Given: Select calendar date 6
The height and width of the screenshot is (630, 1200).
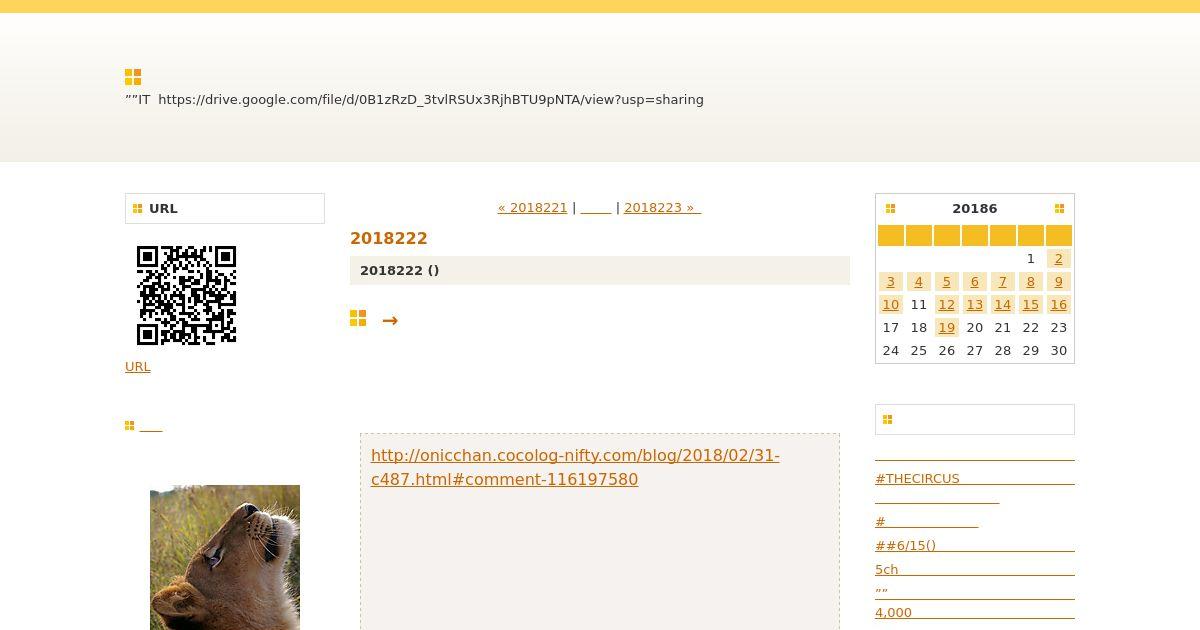Looking at the screenshot, I should point(975,282).
